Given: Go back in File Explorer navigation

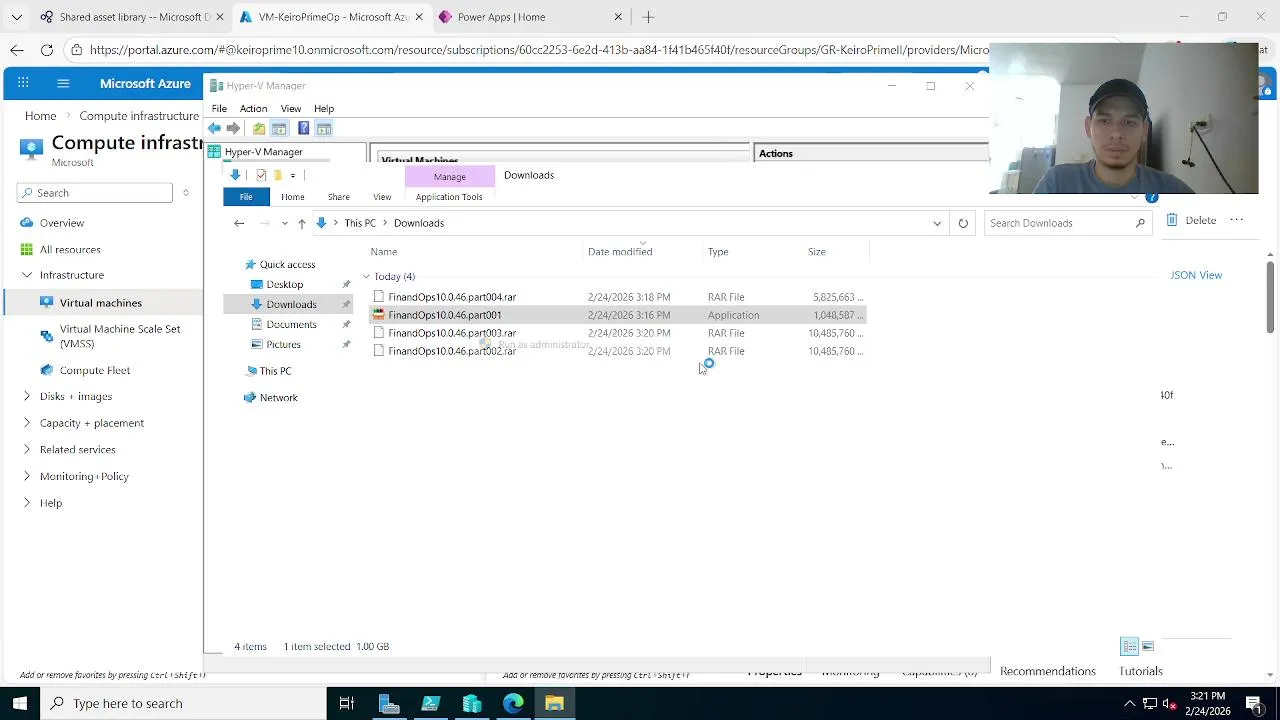Looking at the screenshot, I should (239, 223).
